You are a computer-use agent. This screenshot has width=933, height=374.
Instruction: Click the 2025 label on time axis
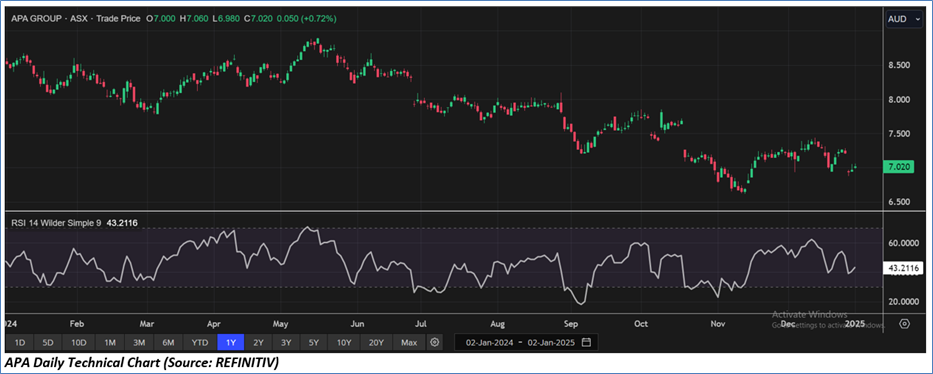coord(855,324)
